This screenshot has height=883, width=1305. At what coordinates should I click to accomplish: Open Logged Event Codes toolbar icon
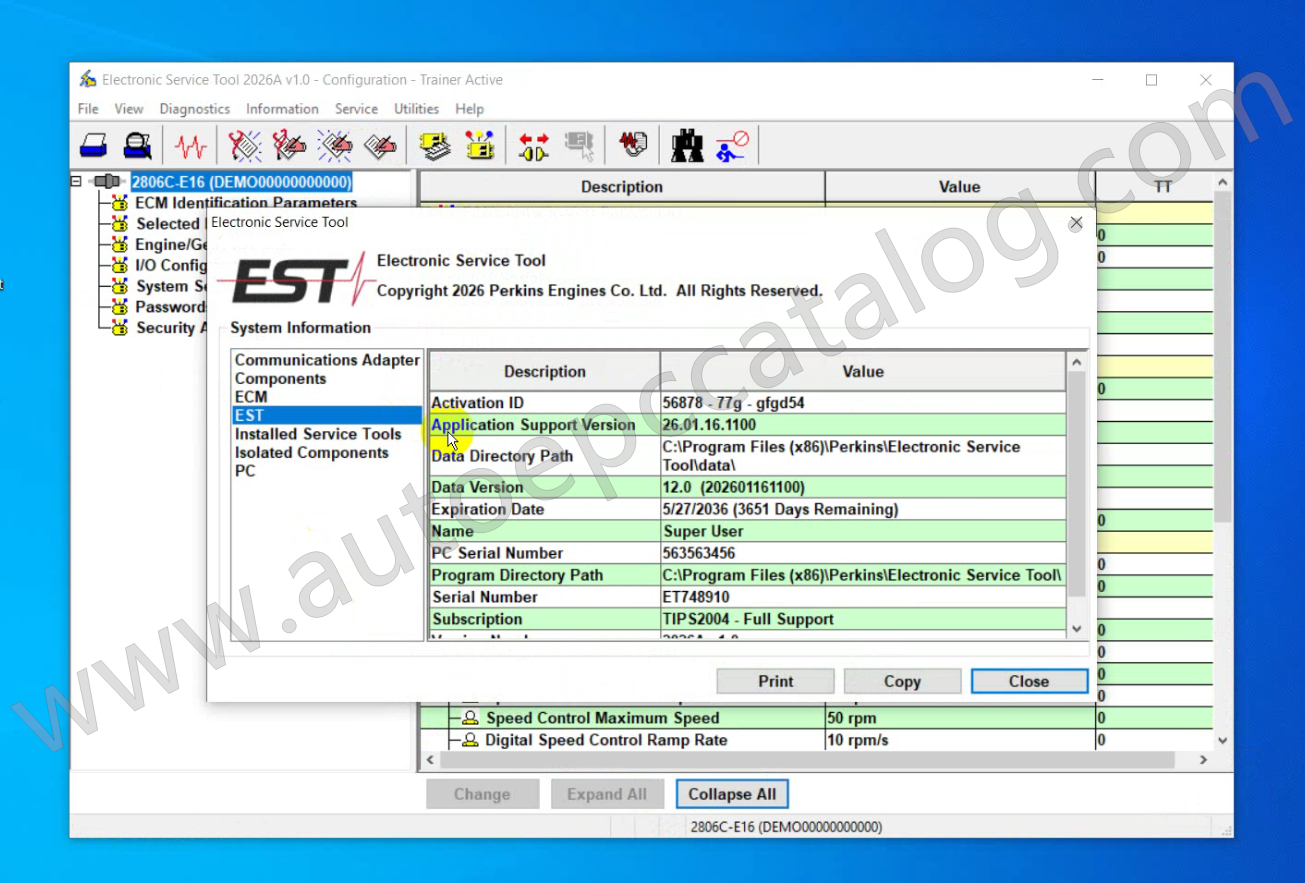(380, 146)
